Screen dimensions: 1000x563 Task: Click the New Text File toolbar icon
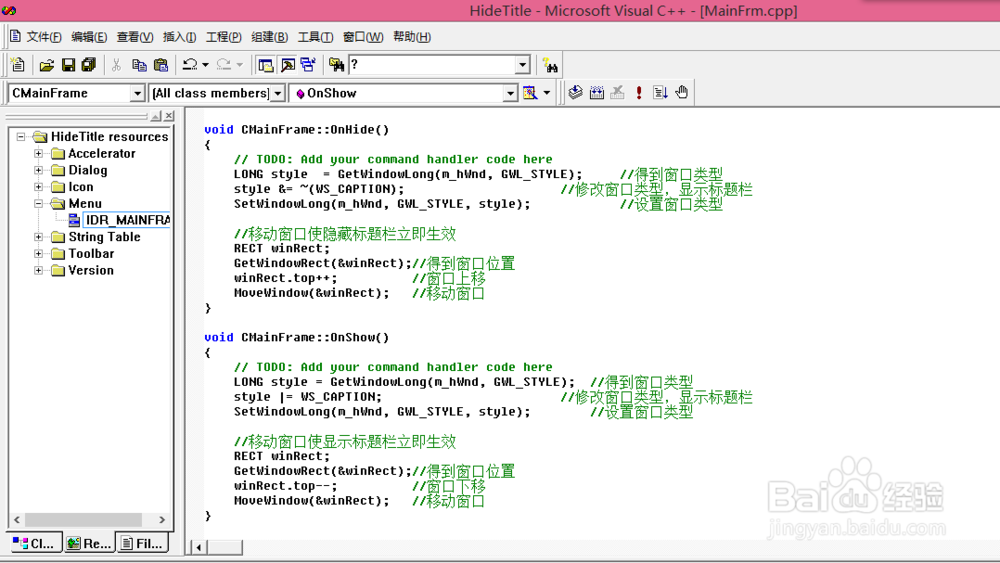(x=18, y=65)
